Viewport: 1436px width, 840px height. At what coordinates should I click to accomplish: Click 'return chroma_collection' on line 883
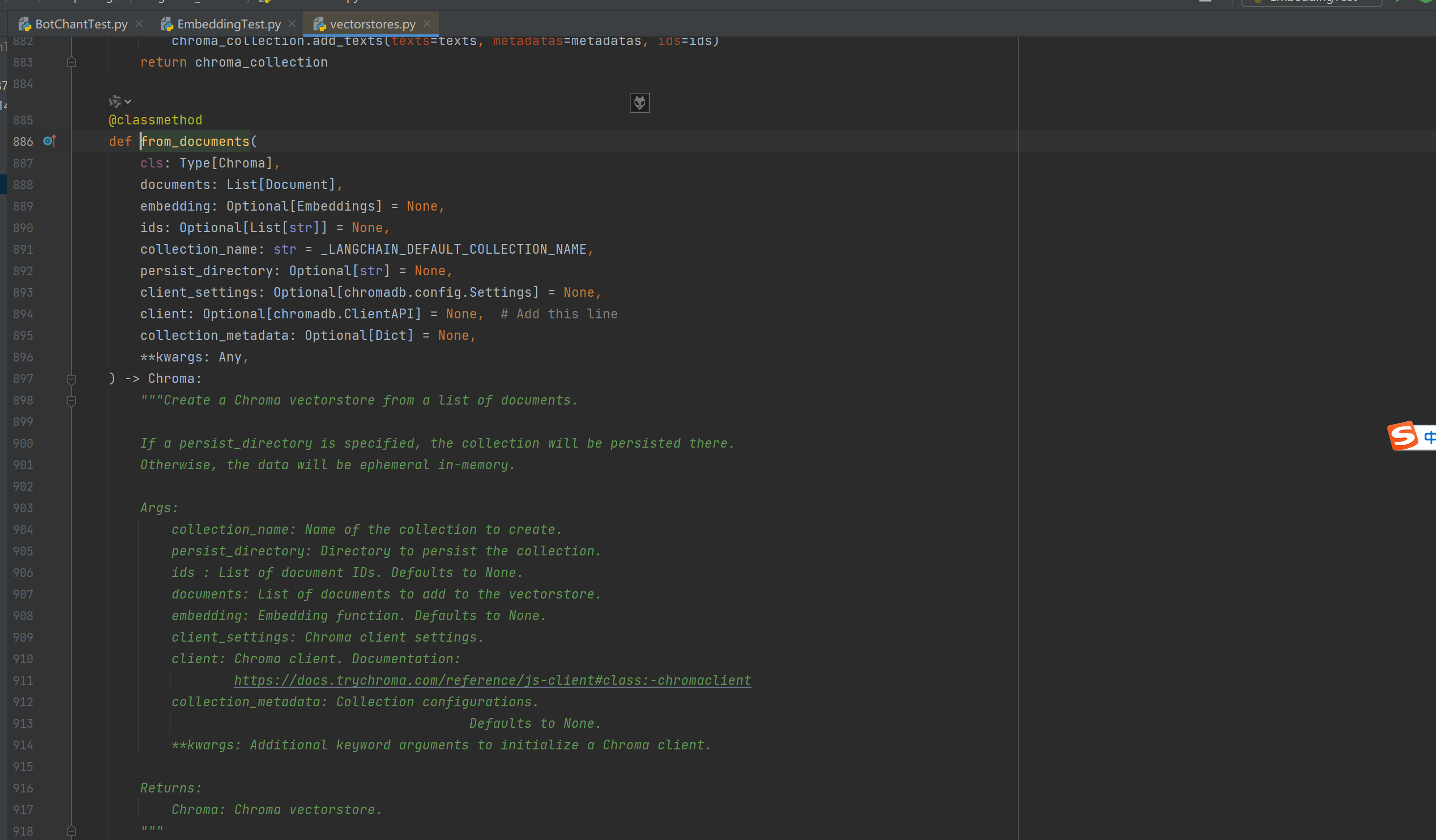[234, 62]
